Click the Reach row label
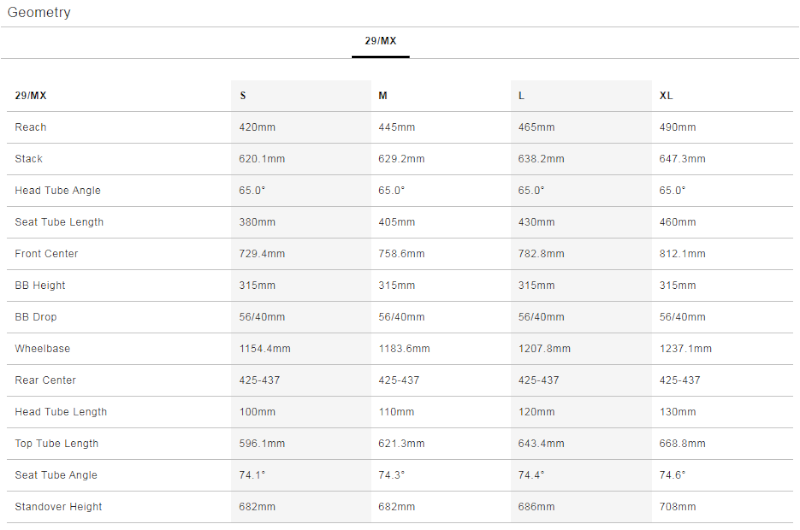This screenshot has width=800, height=530. point(31,127)
